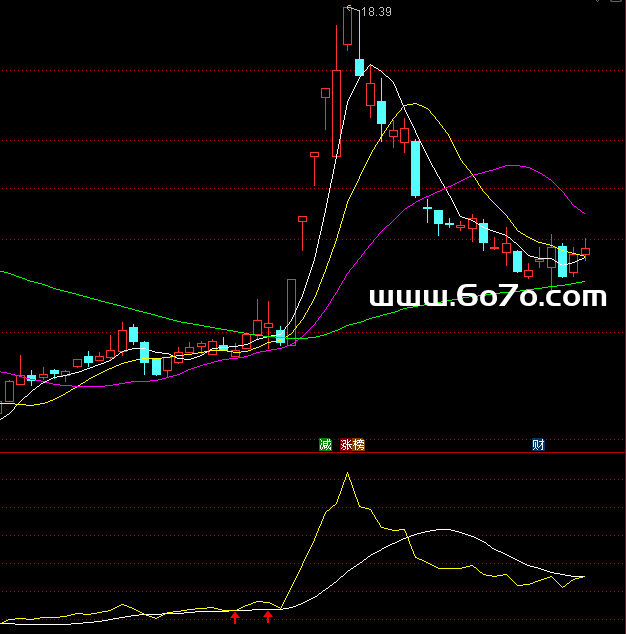The height and width of the screenshot is (634, 626).
Task: Click the peak of the yellow indicator line
Action: coord(347,474)
